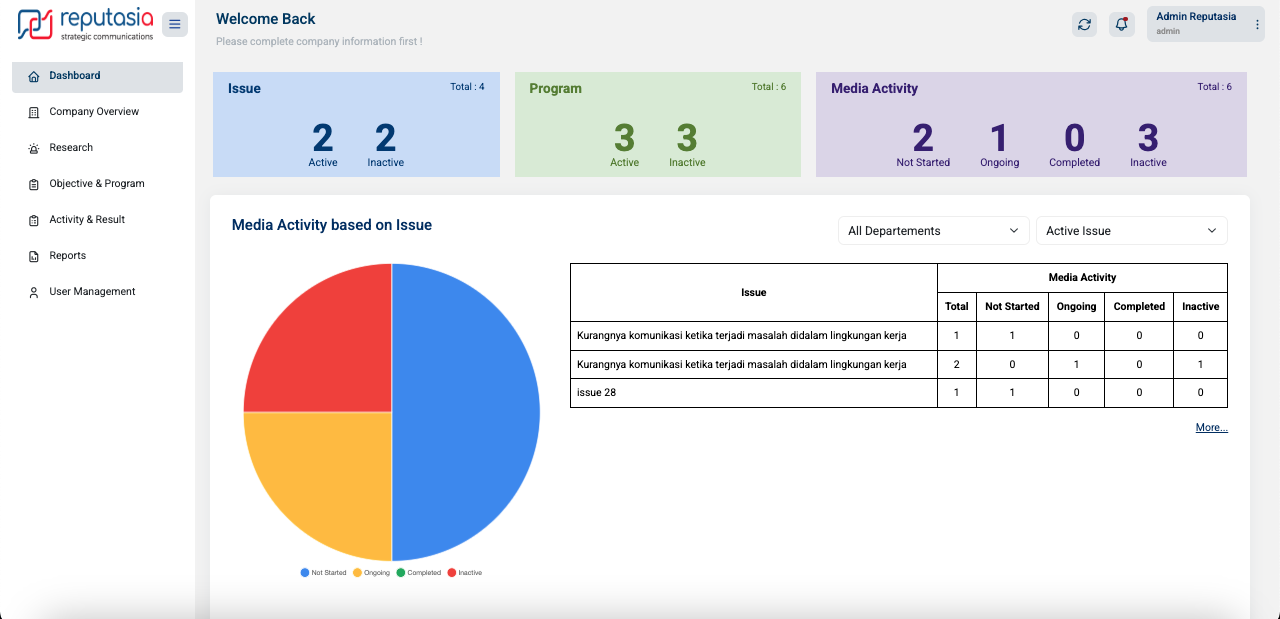Click the issue 28 table row
Image resolution: width=1280 pixels, height=619 pixels.
click(x=753, y=393)
